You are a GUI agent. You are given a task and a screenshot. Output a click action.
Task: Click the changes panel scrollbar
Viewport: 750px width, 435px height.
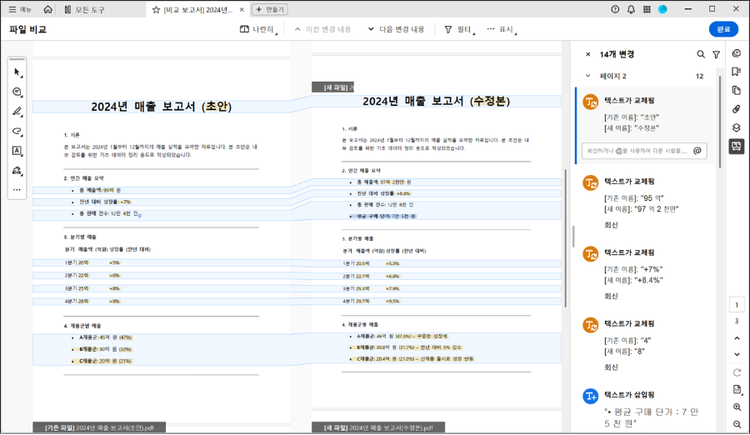[x=720, y=120]
